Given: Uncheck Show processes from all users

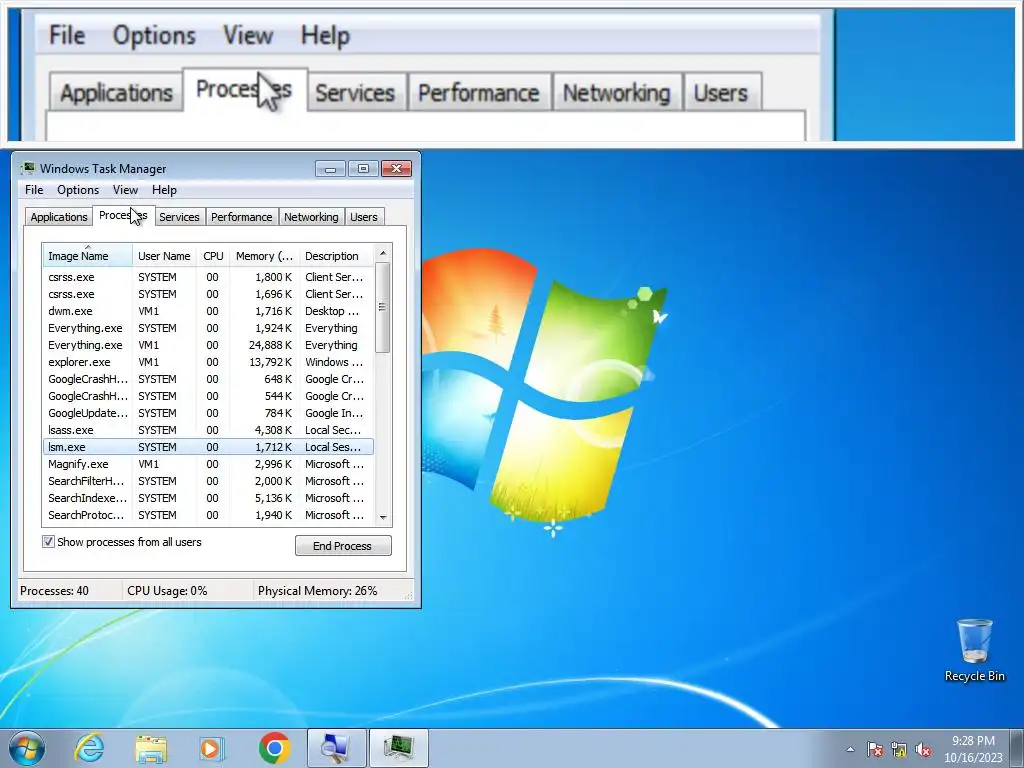Looking at the screenshot, I should click(x=48, y=541).
